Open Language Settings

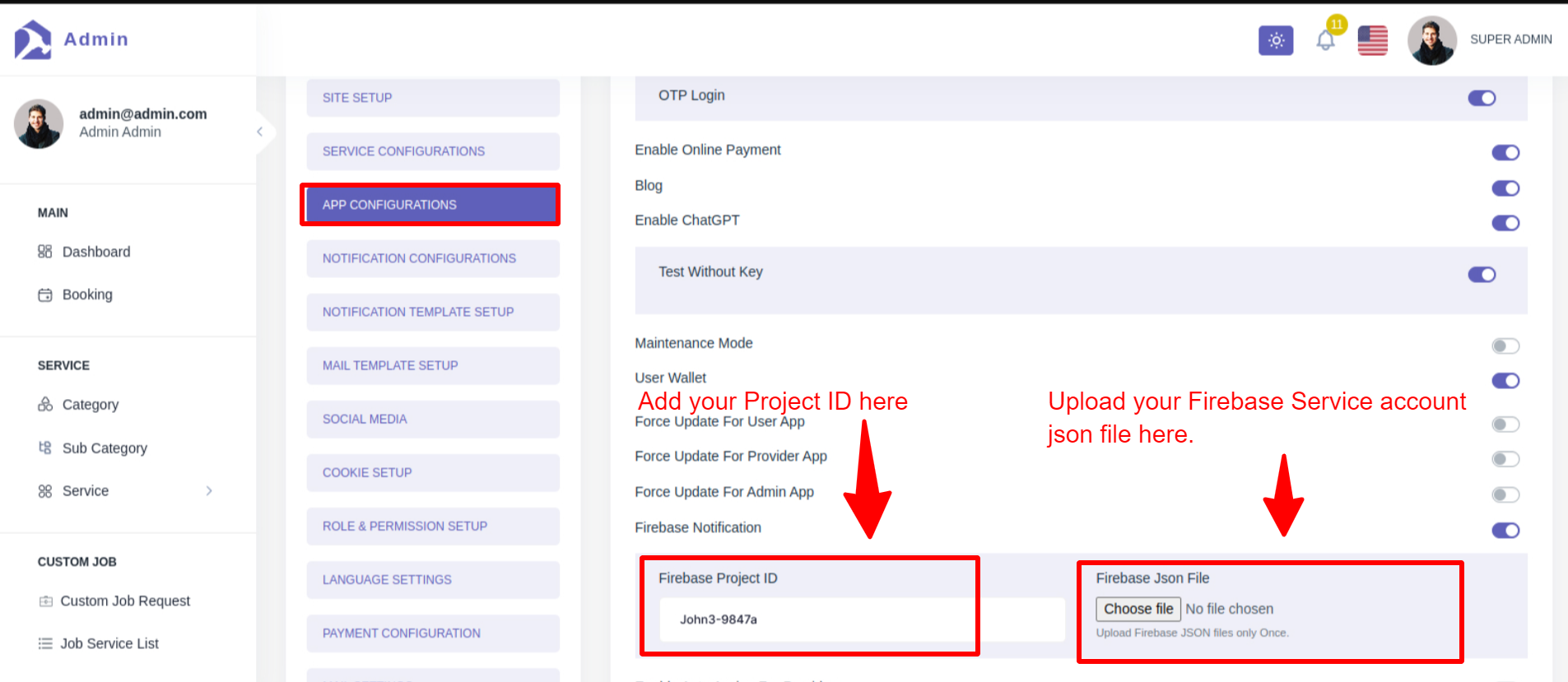tap(433, 579)
